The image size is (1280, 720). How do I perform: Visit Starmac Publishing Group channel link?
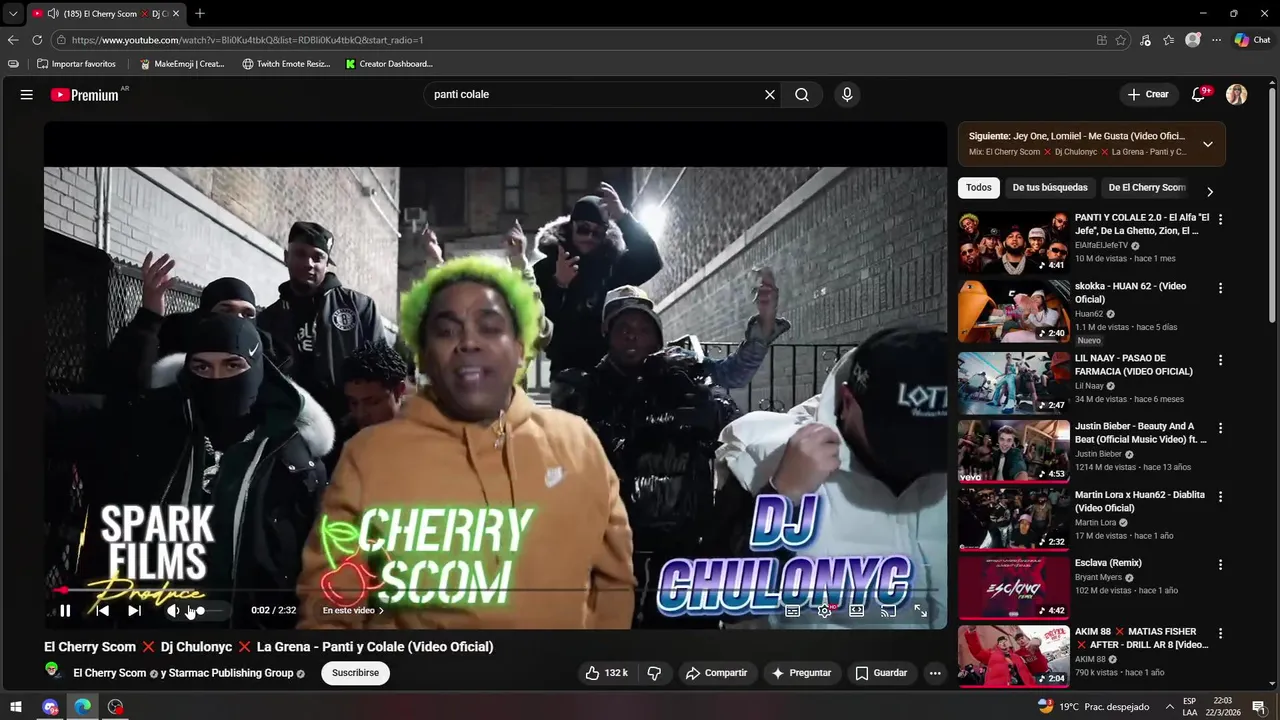pyautogui.click(x=231, y=673)
